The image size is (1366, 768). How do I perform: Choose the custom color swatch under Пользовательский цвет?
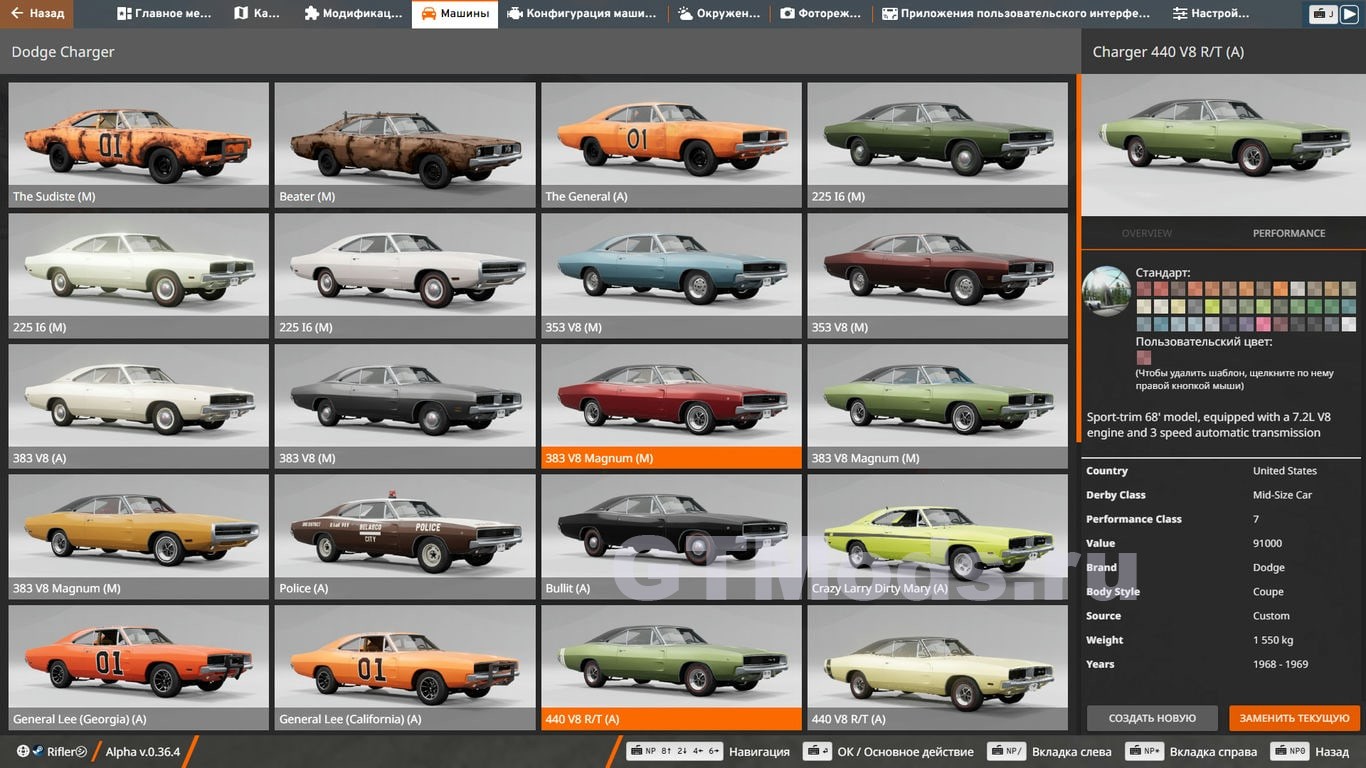click(x=1144, y=357)
